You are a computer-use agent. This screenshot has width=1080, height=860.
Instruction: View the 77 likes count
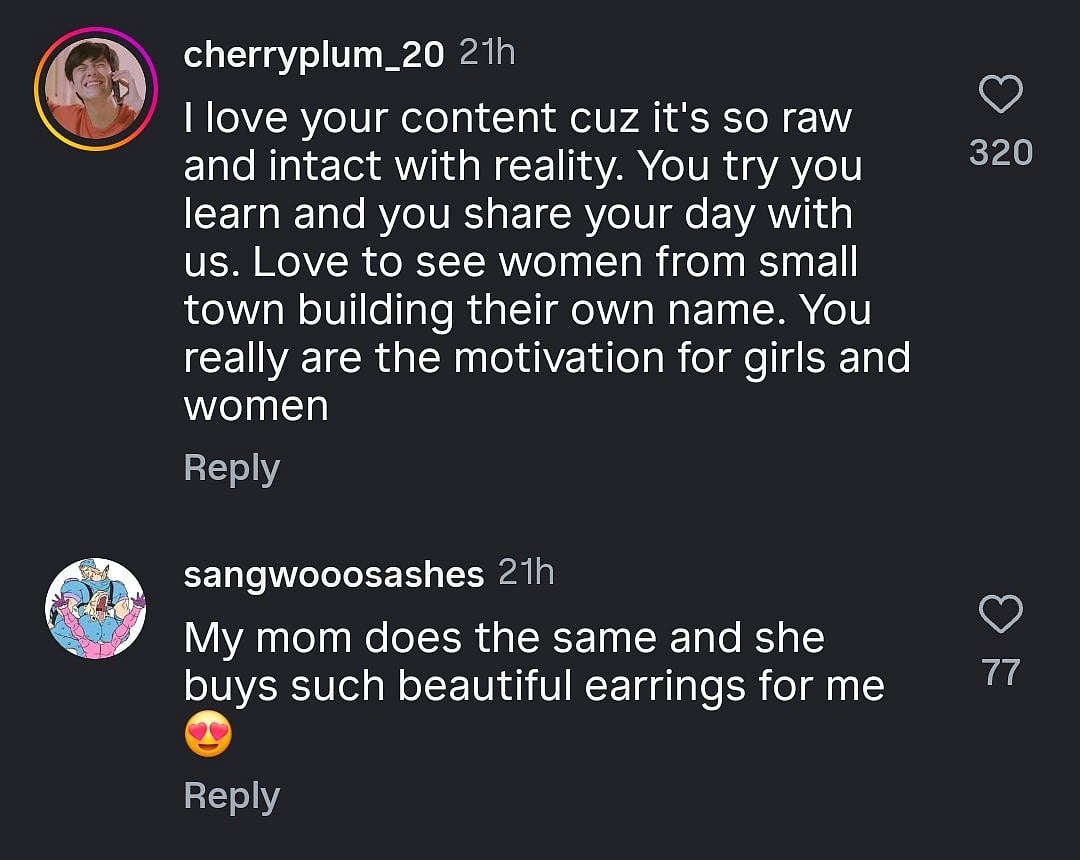[x=1000, y=672]
